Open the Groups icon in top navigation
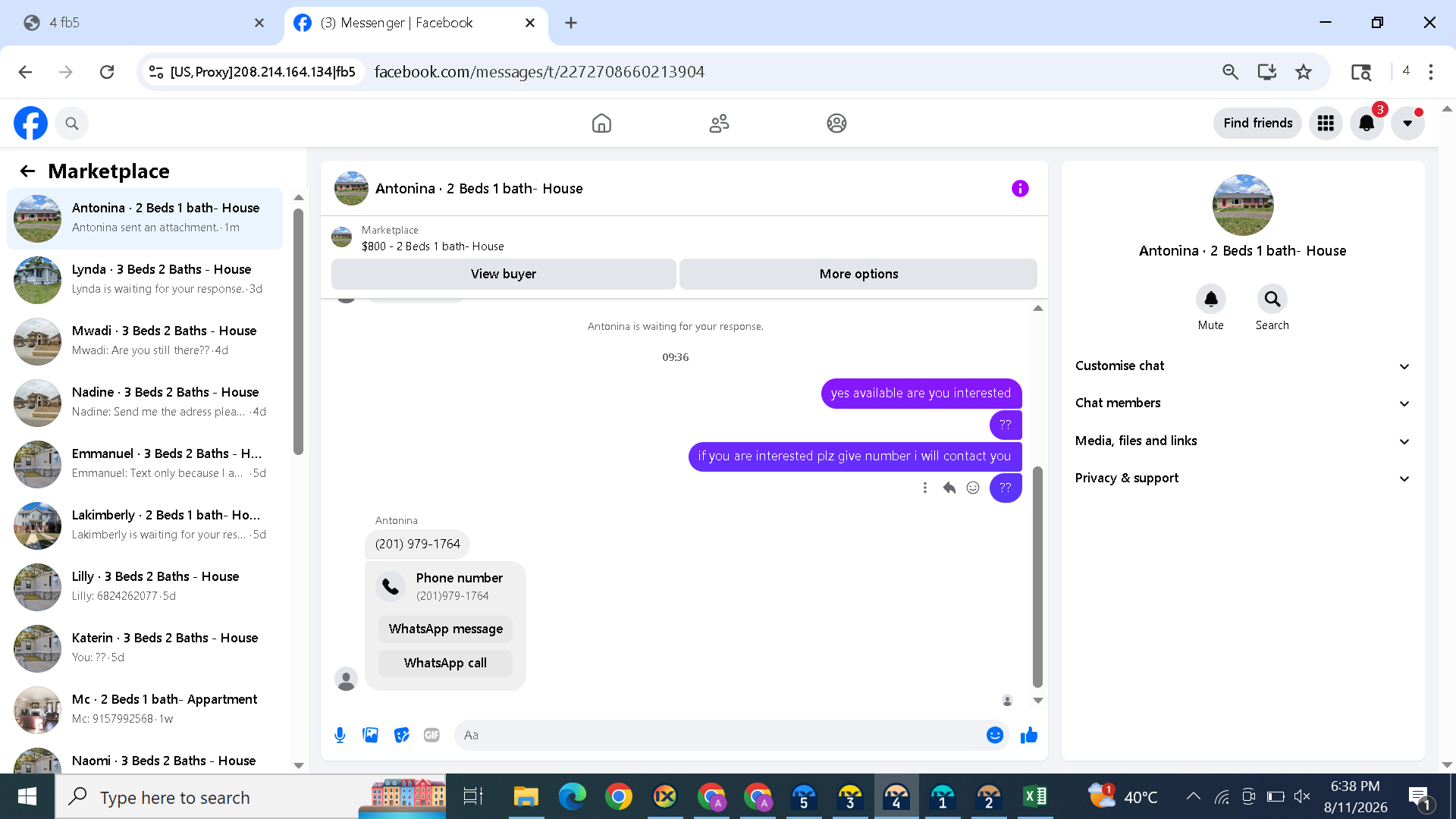The width and height of the screenshot is (1456, 819). click(x=836, y=123)
